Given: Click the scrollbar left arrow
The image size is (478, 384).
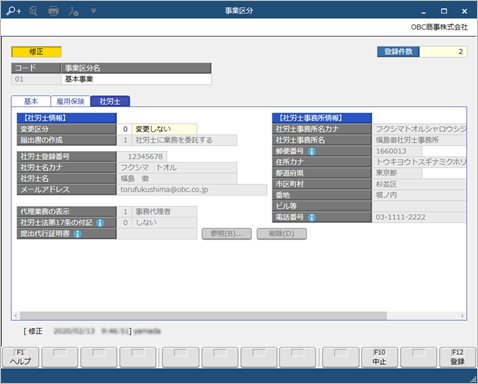Looking at the screenshot, I should point(16,315).
